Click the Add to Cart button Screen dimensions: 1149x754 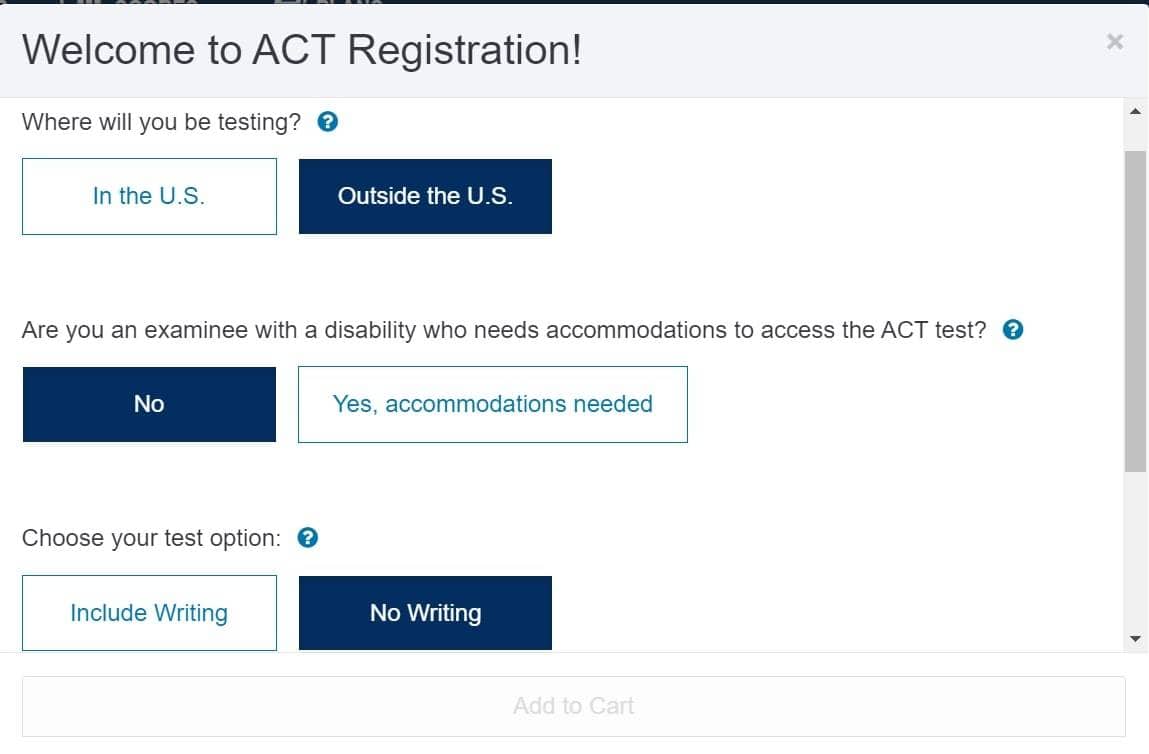click(x=574, y=706)
